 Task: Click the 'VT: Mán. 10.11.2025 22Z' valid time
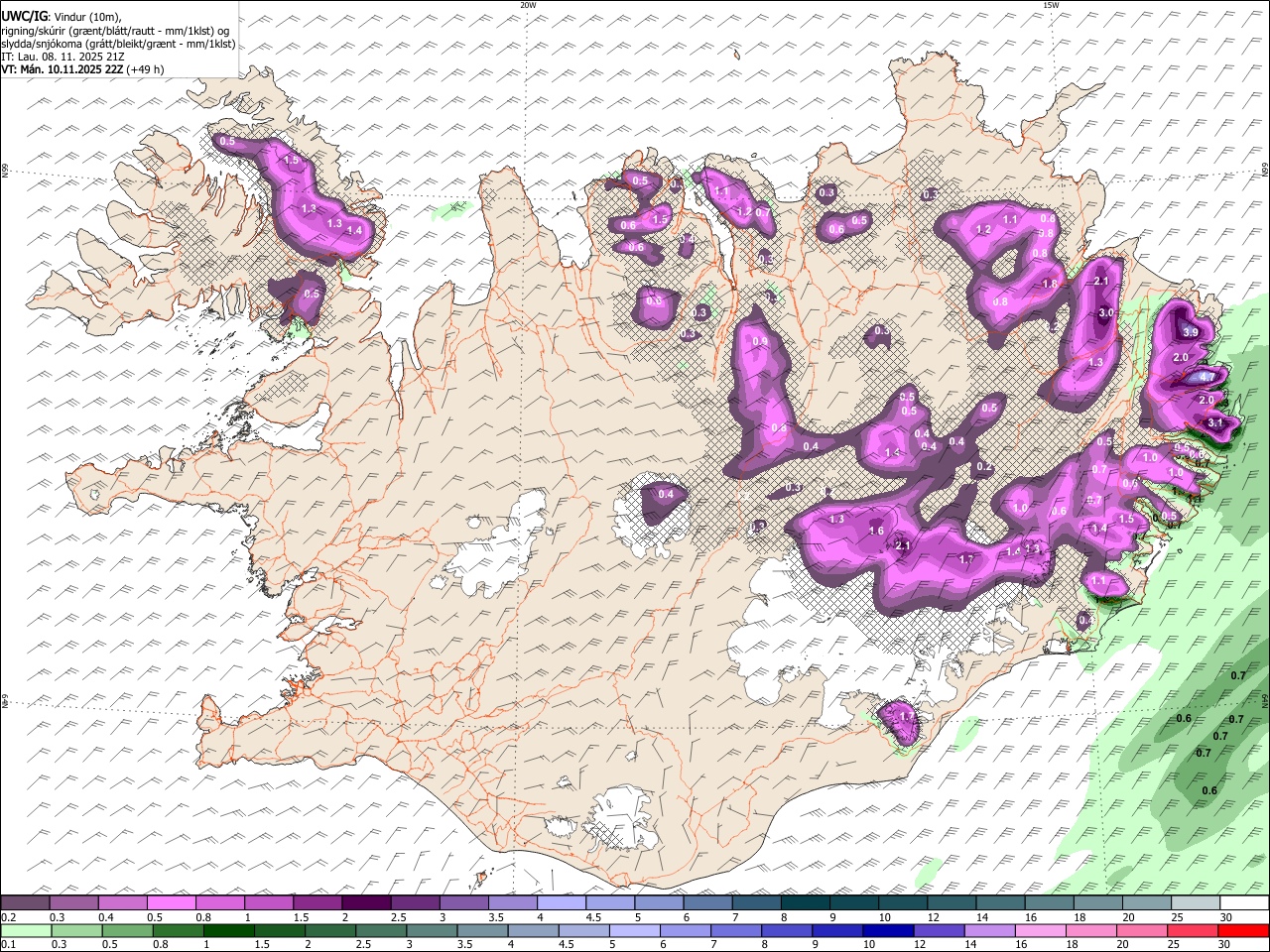[62, 70]
